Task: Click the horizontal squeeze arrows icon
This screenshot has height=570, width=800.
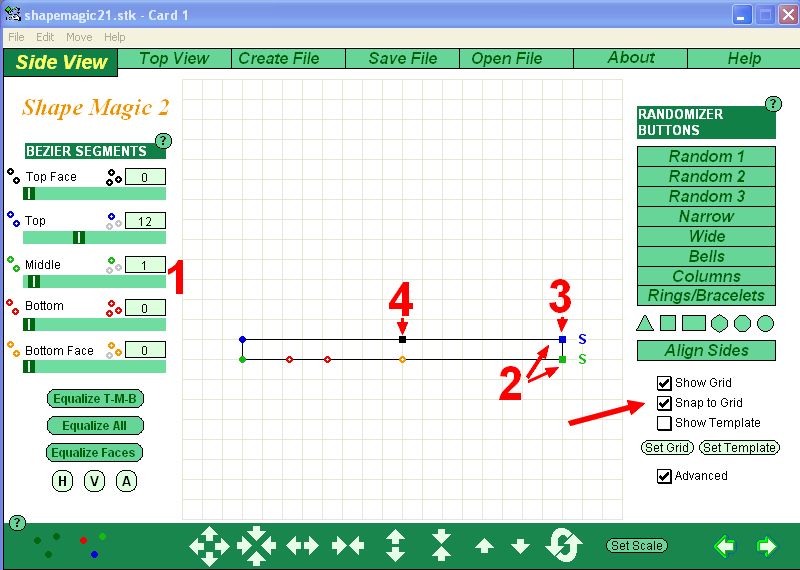Action: point(348,546)
